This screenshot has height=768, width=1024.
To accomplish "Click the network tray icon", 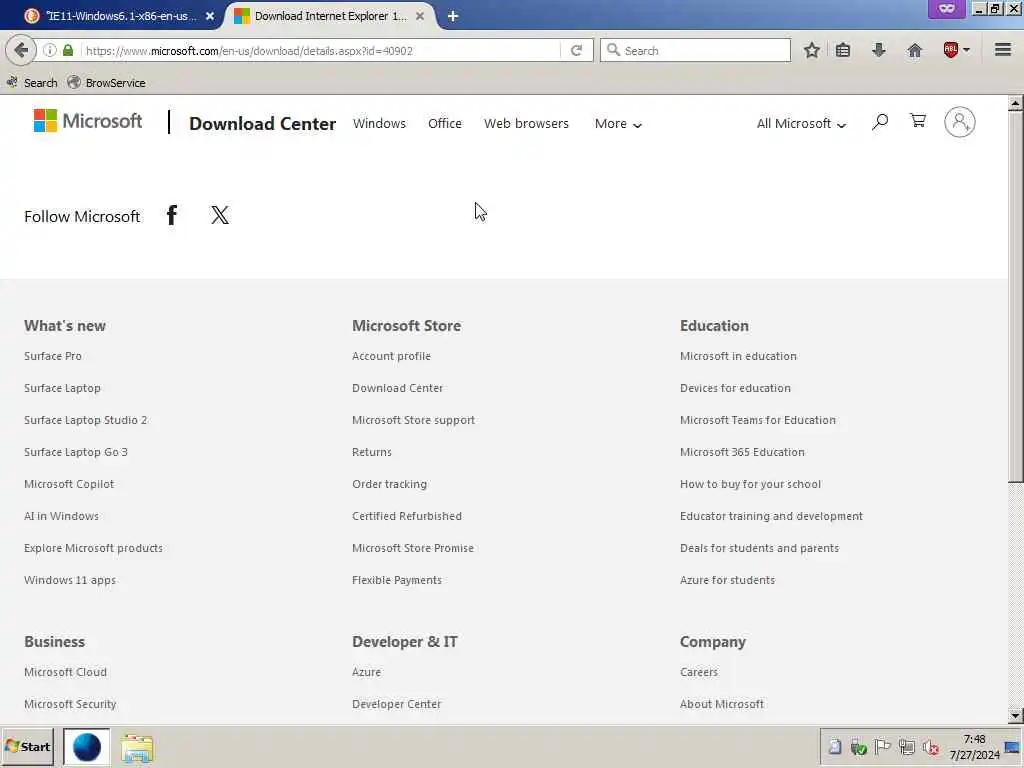I will tap(906, 747).
